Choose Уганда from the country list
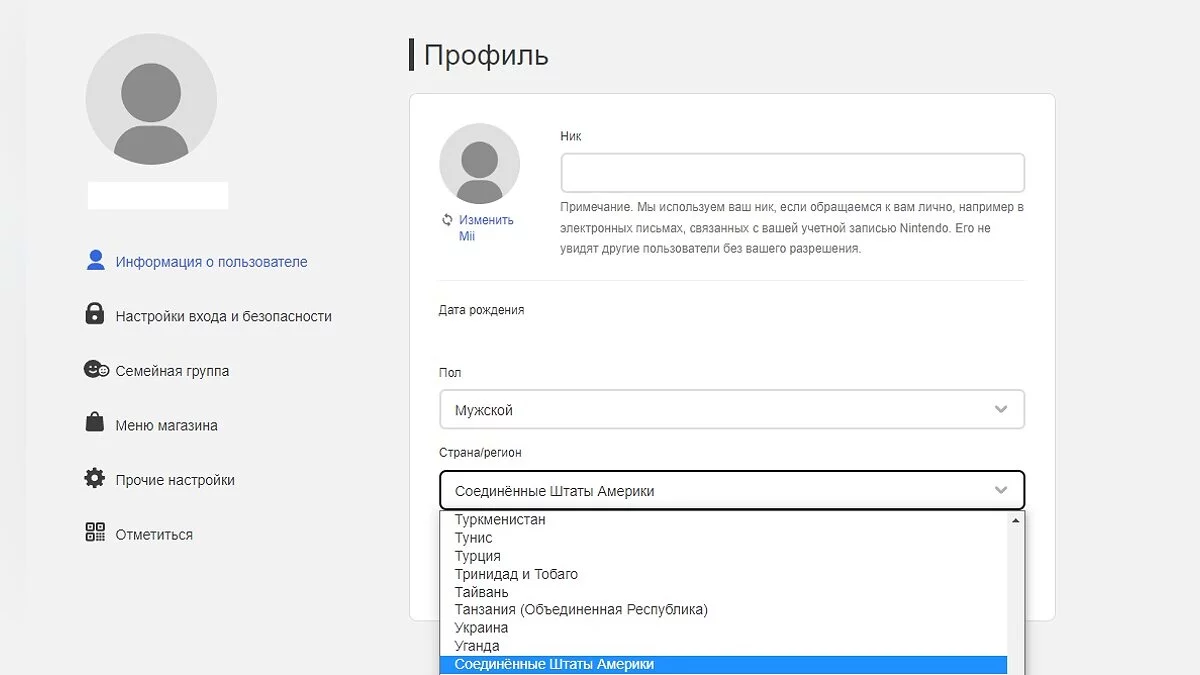1200x675 pixels. (724, 646)
